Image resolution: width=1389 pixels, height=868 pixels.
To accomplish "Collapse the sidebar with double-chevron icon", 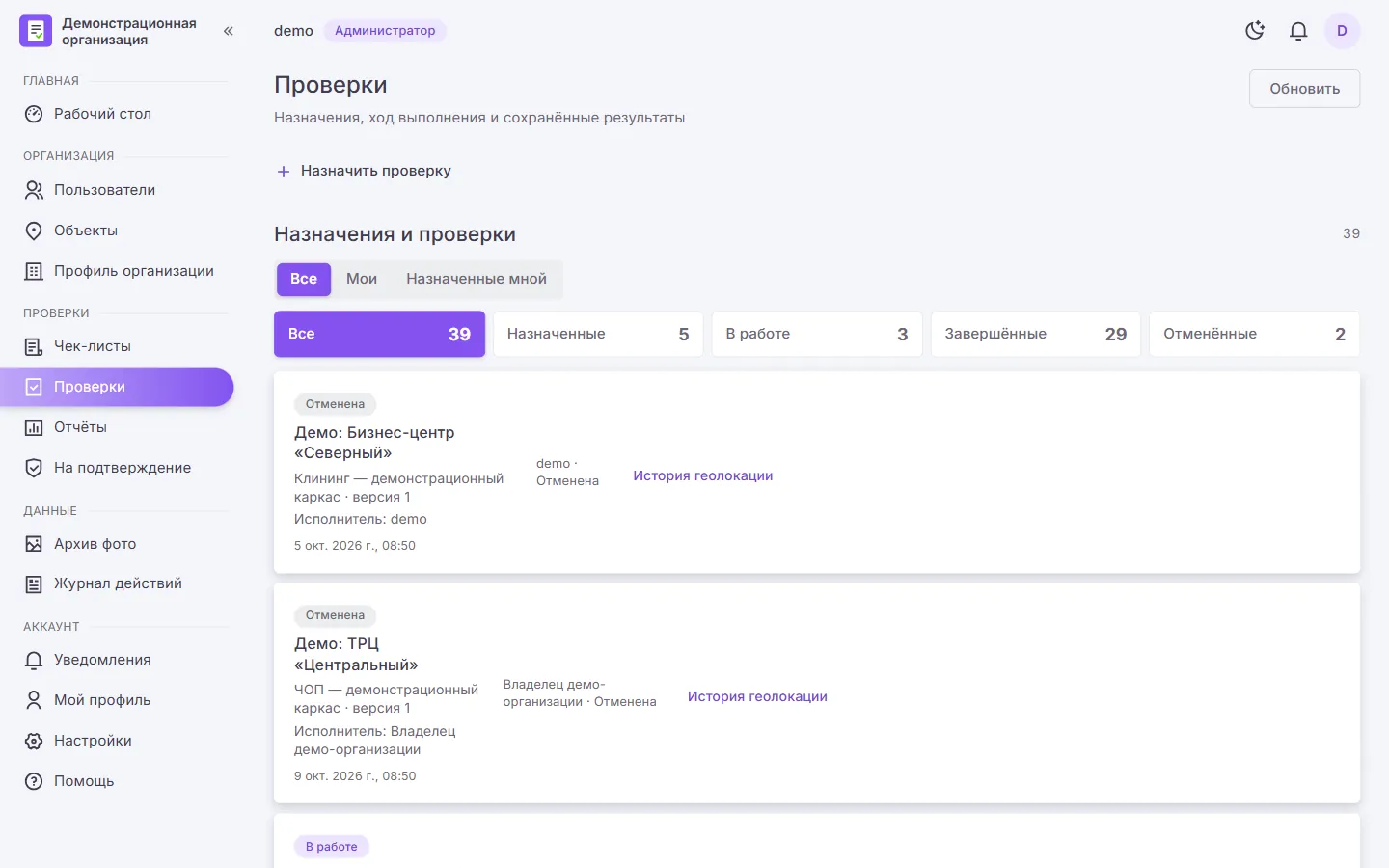I will [x=229, y=31].
